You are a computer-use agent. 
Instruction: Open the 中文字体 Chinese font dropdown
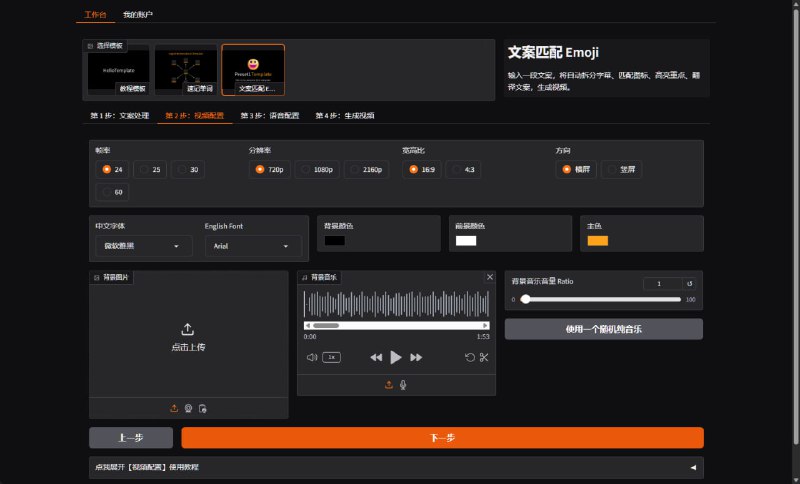(144, 246)
